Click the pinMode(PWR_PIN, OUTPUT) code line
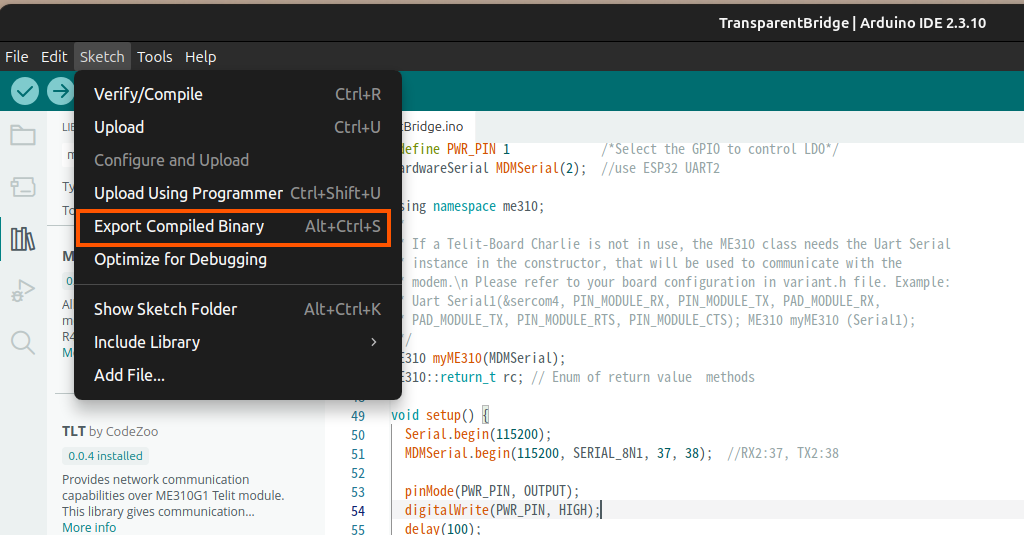Screen dimensions: 1024x535 (x=492, y=491)
